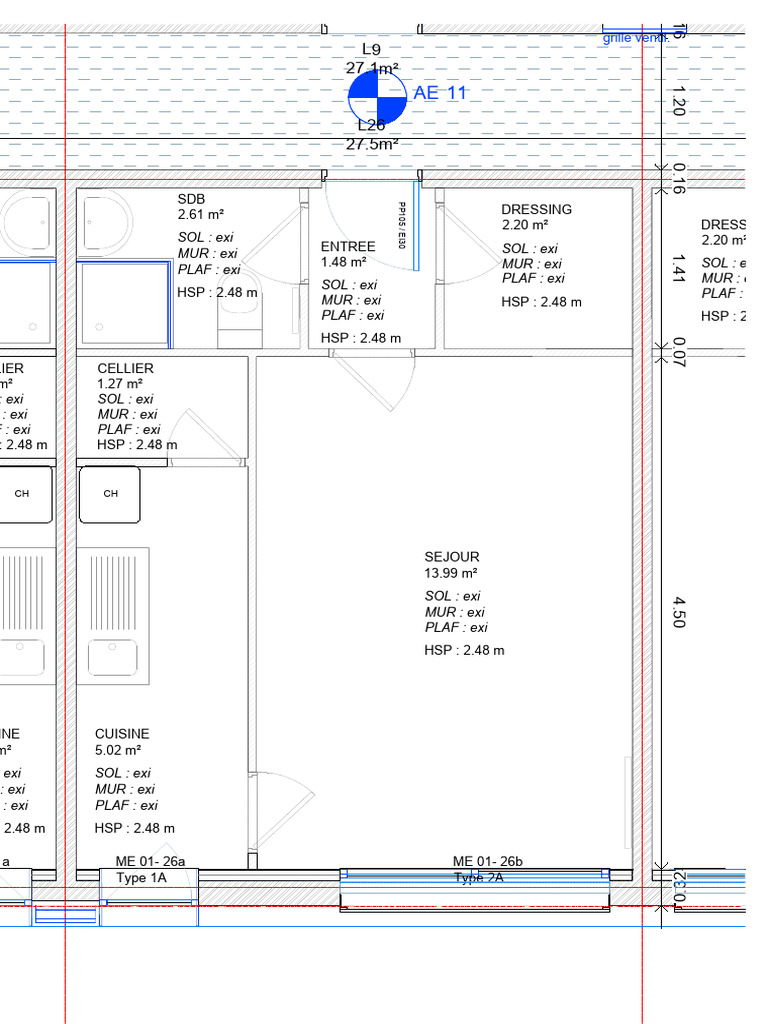Select HSP : 2.48 m in ENTREE

(361, 338)
